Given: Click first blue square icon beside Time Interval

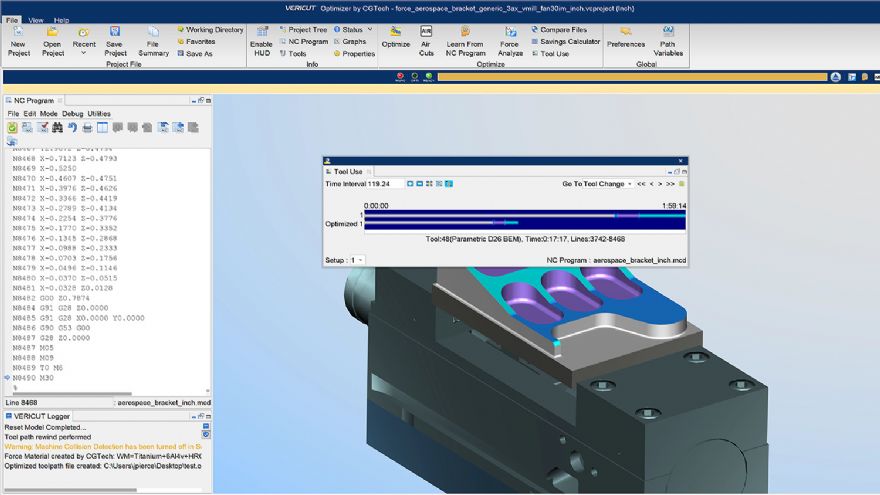Looking at the screenshot, I should [x=410, y=184].
